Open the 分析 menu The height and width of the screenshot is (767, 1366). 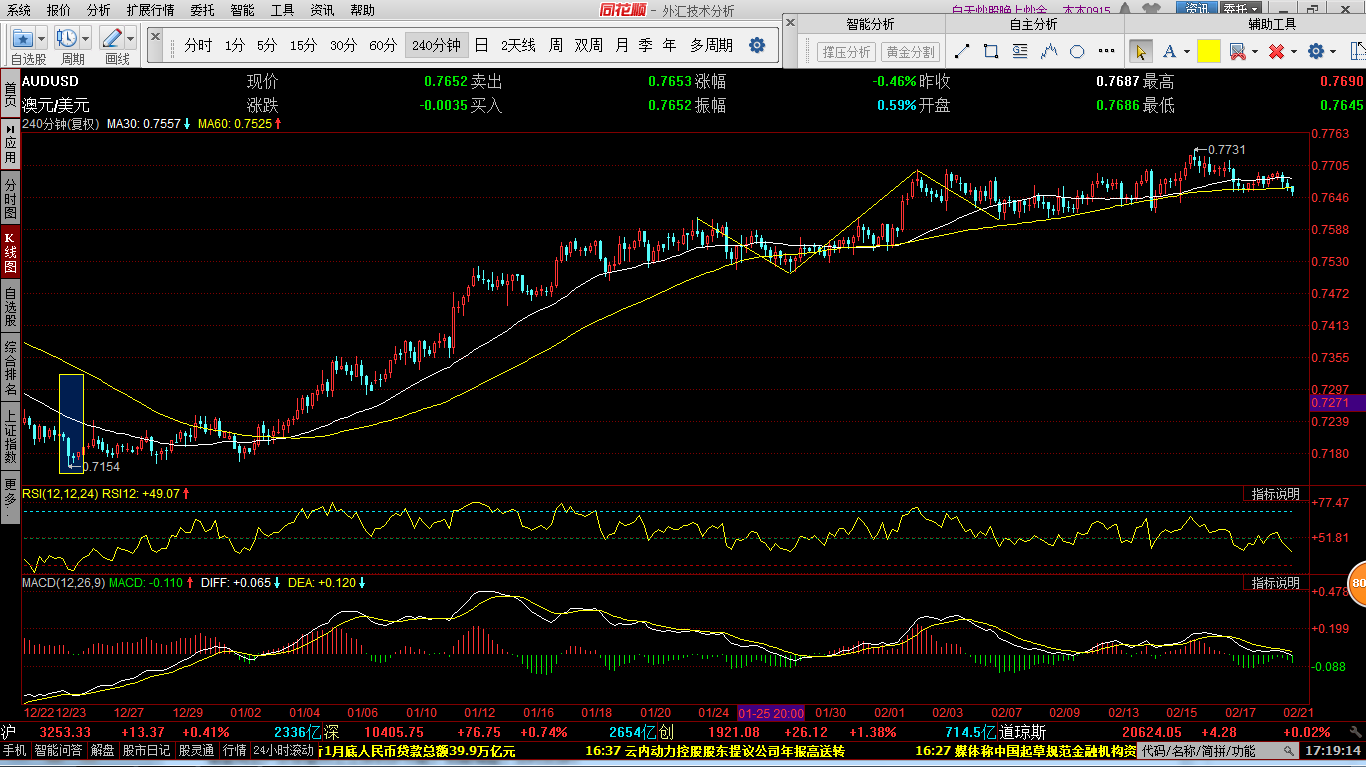(99, 10)
